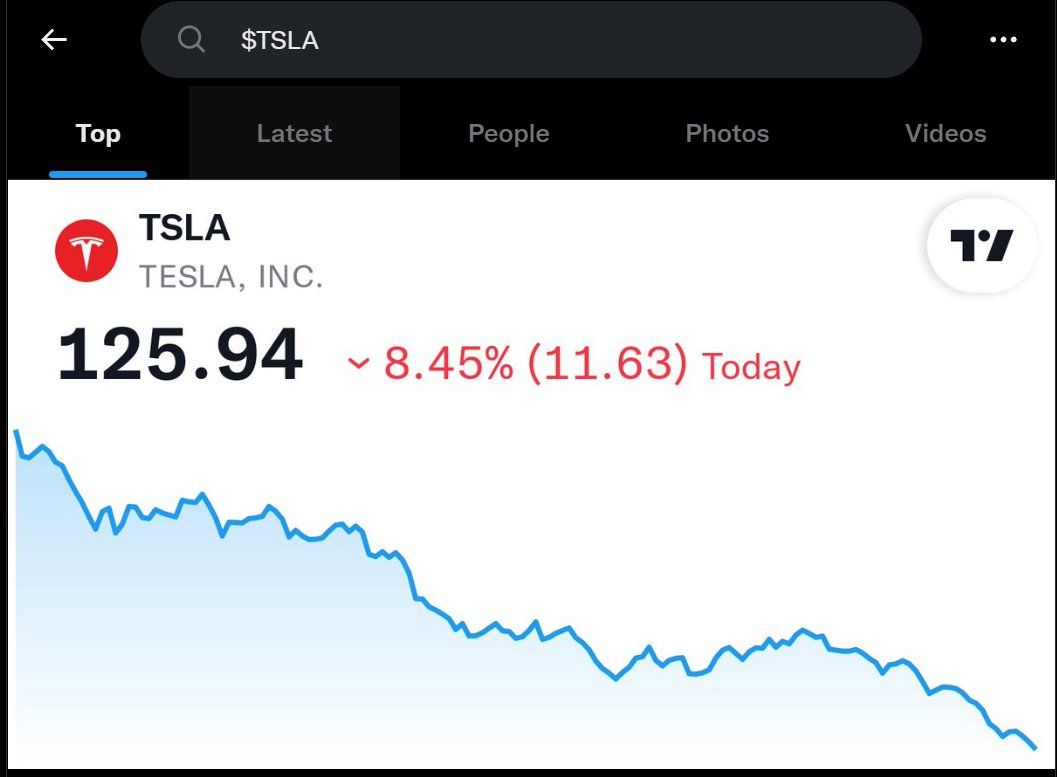View the Videos tab
The width and height of the screenshot is (1057, 777).
[x=945, y=134]
